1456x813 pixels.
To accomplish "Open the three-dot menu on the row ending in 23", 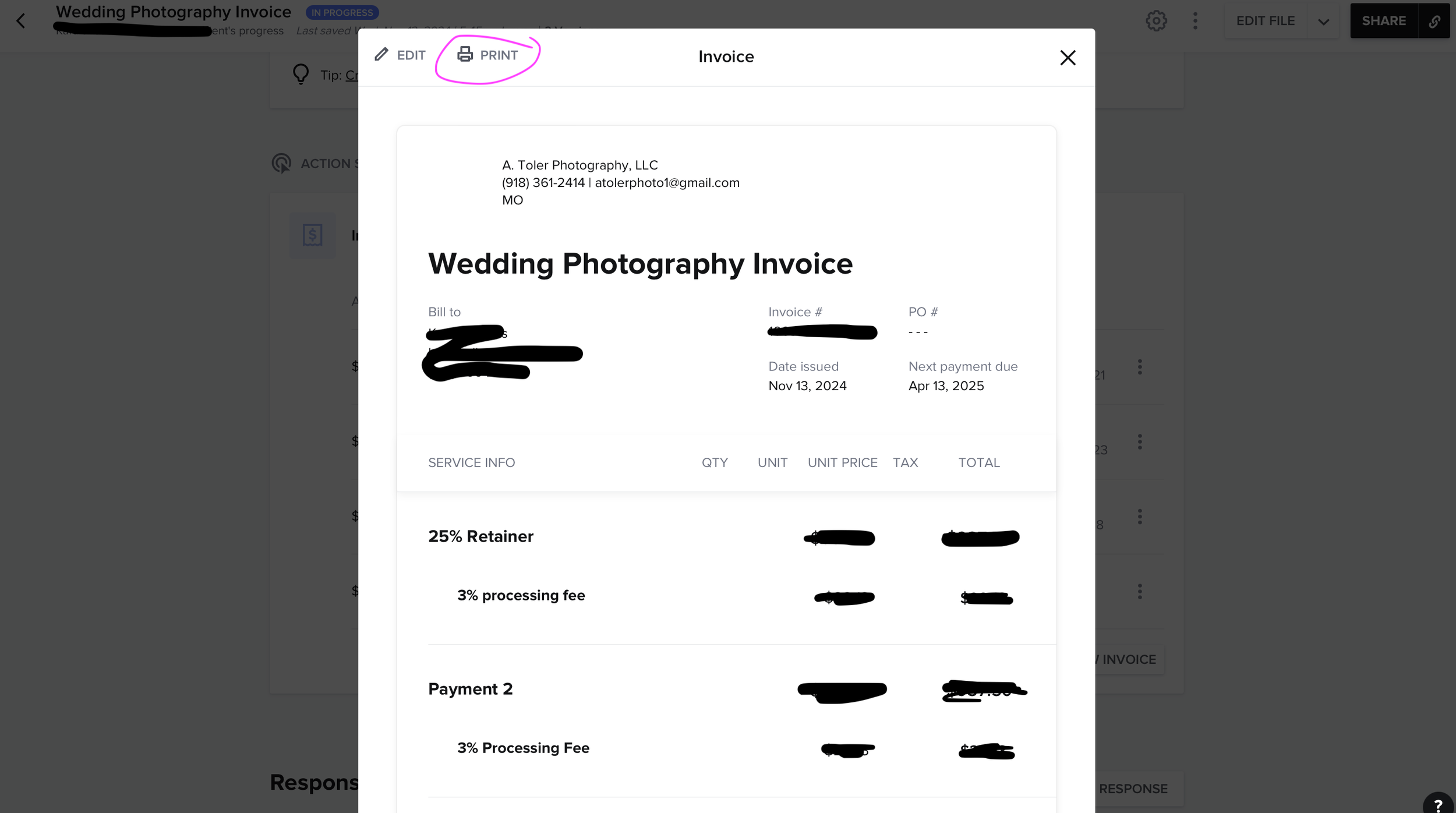I will [1140, 442].
